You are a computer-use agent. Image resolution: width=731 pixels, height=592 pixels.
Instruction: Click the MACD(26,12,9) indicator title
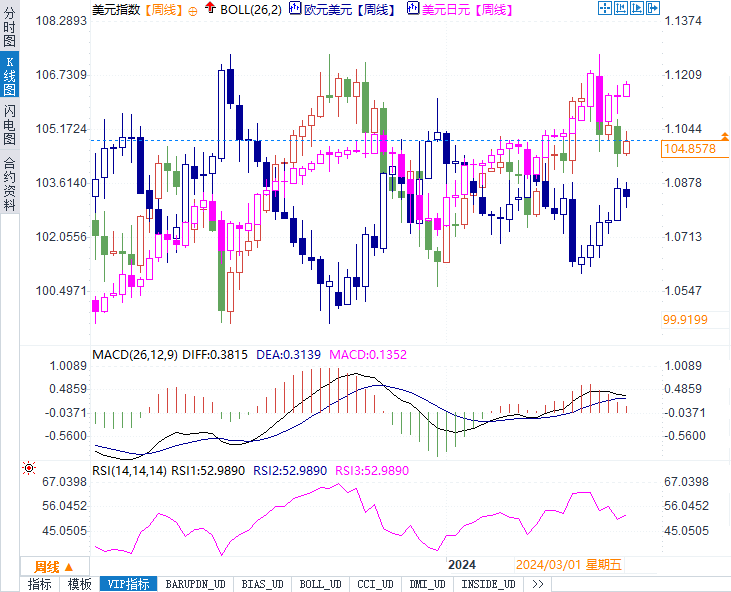[x=135, y=355]
